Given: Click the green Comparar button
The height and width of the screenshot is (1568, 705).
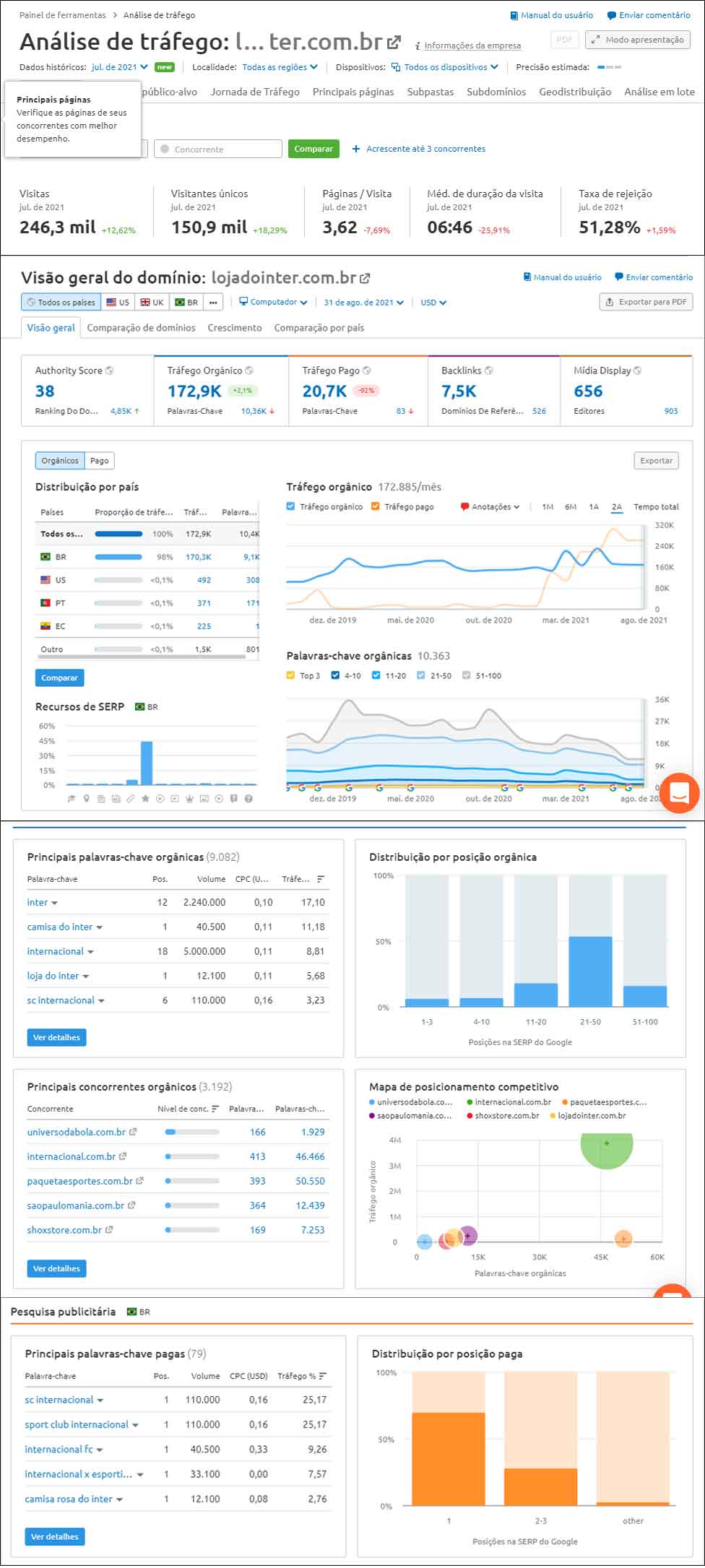Looking at the screenshot, I should 313,149.
